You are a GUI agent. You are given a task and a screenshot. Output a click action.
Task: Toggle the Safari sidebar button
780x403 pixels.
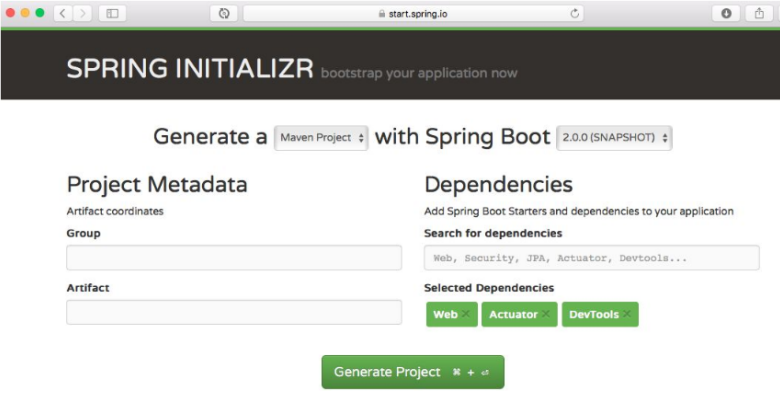[112, 13]
